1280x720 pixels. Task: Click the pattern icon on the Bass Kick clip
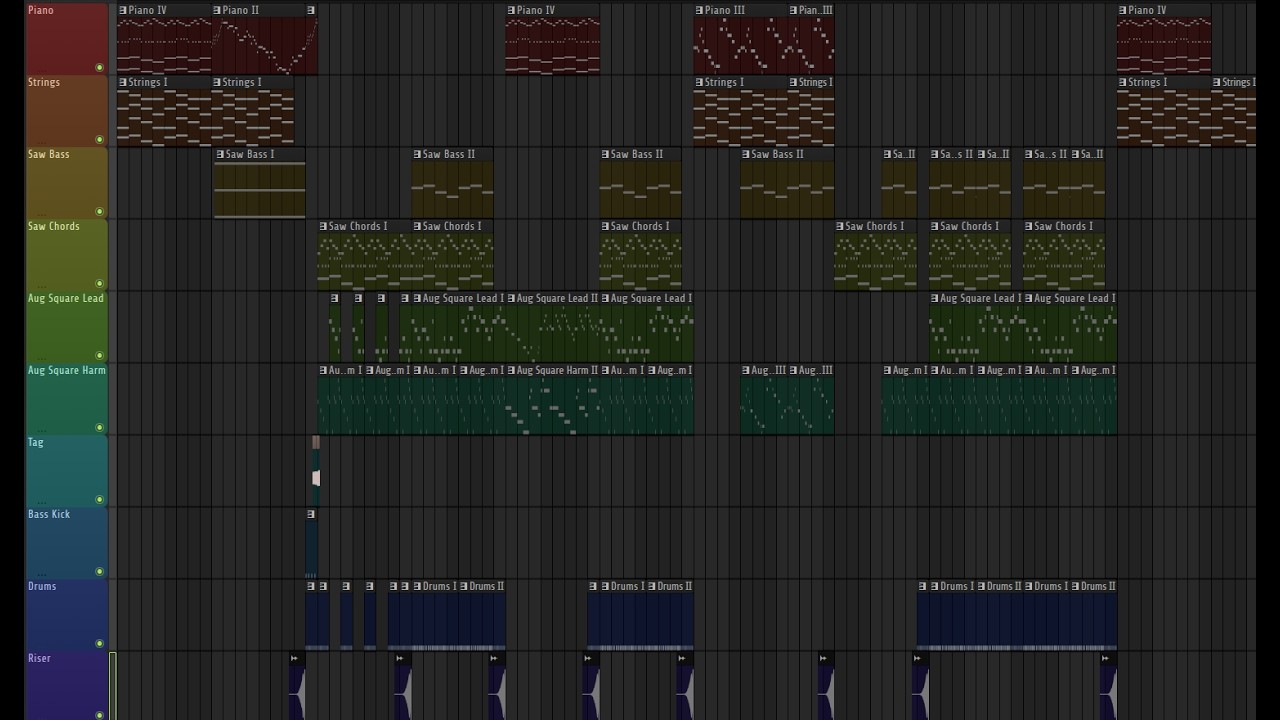[x=311, y=514]
